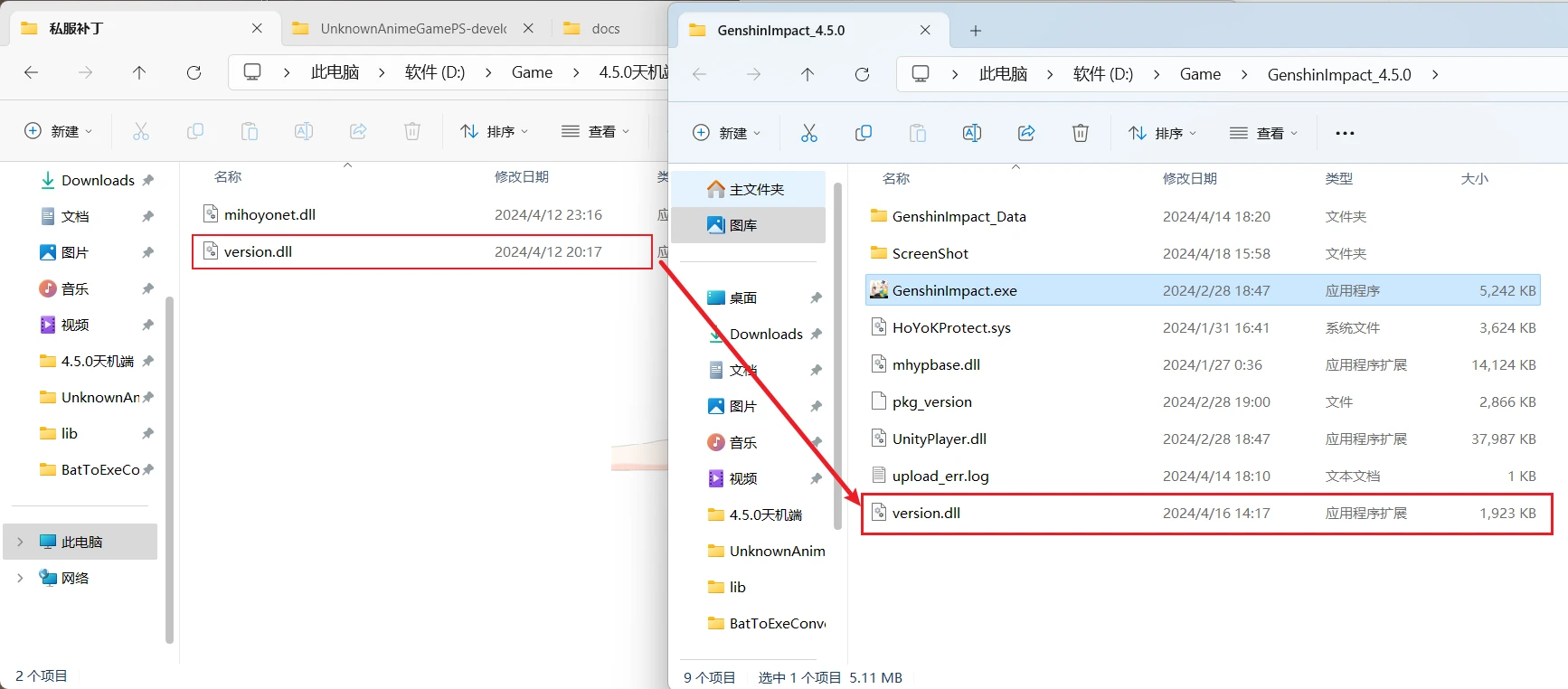Close the GenshinImpact_4.5.0 tab

tap(925, 30)
